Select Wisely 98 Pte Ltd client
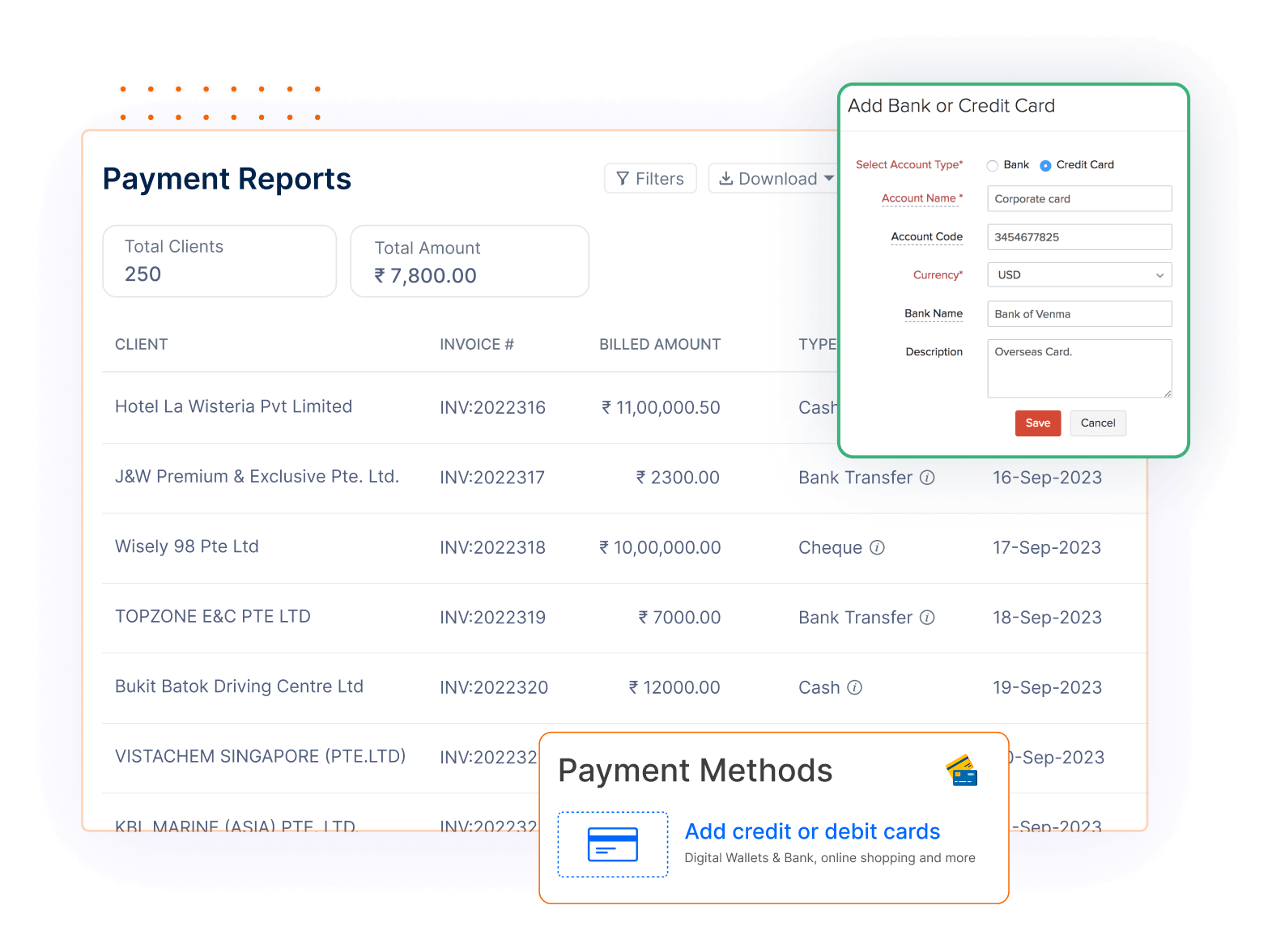The image size is (1272, 952). click(x=187, y=546)
